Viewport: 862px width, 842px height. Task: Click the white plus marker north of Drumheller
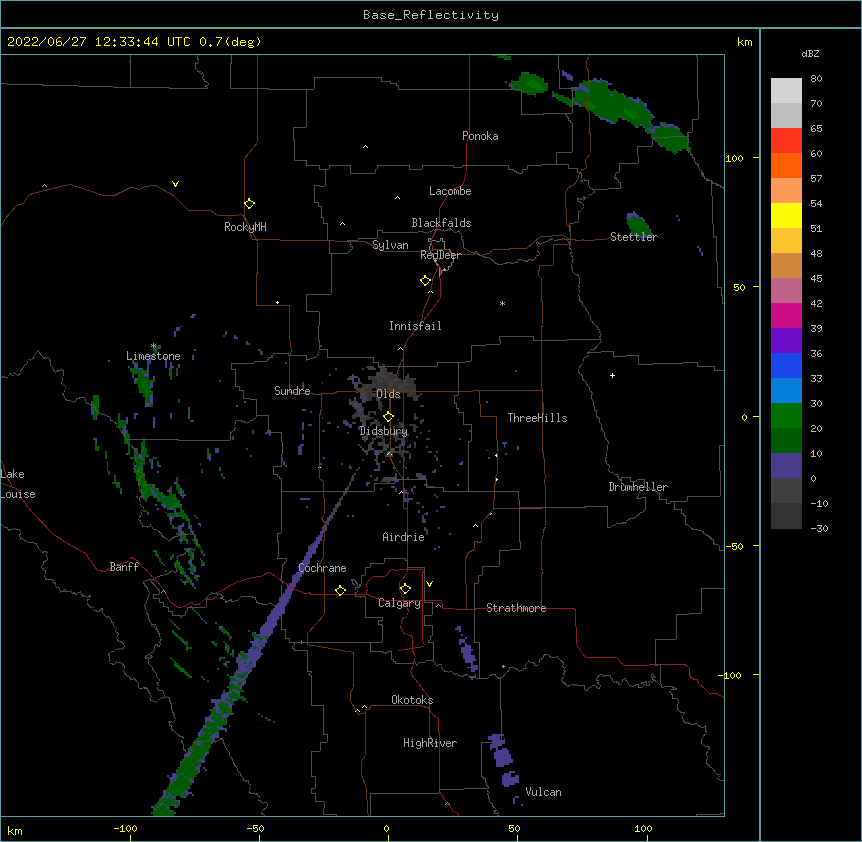coord(612,375)
